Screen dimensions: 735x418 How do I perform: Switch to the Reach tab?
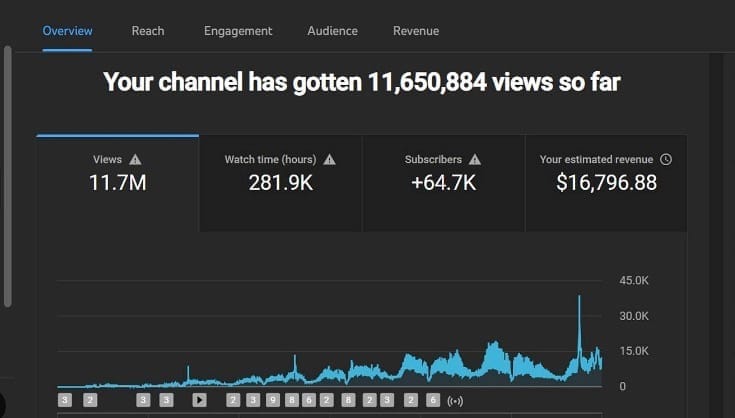[x=148, y=31]
